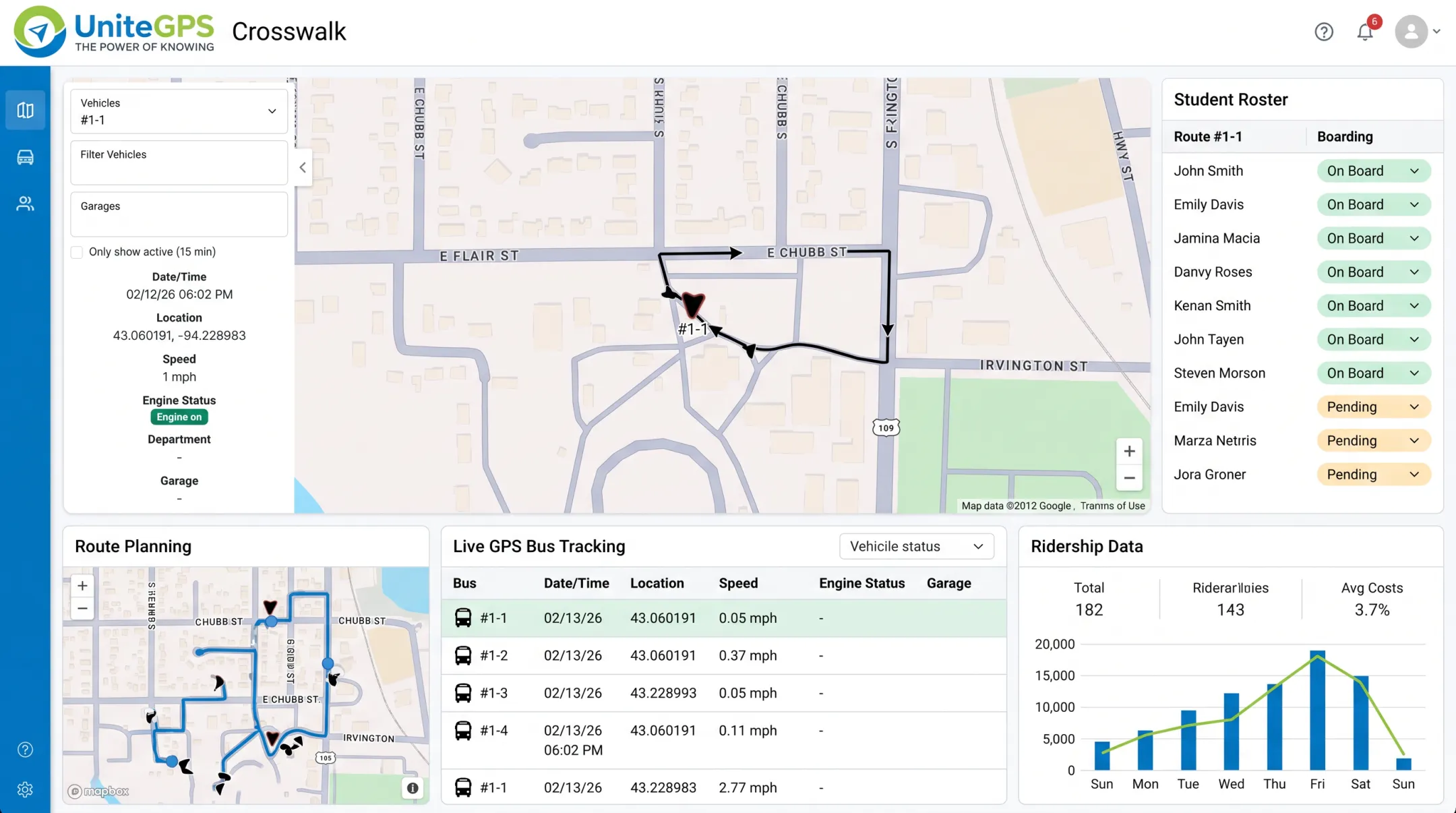Click the highway 109 shield on map
The height and width of the screenshot is (813, 1456).
click(886, 427)
